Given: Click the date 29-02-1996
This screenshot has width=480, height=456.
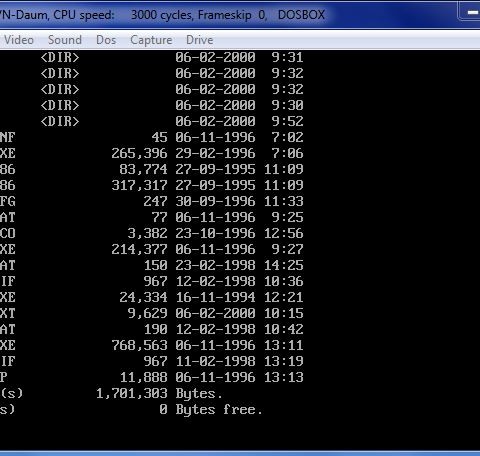Looking at the screenshot, I should tap(215, 153).
